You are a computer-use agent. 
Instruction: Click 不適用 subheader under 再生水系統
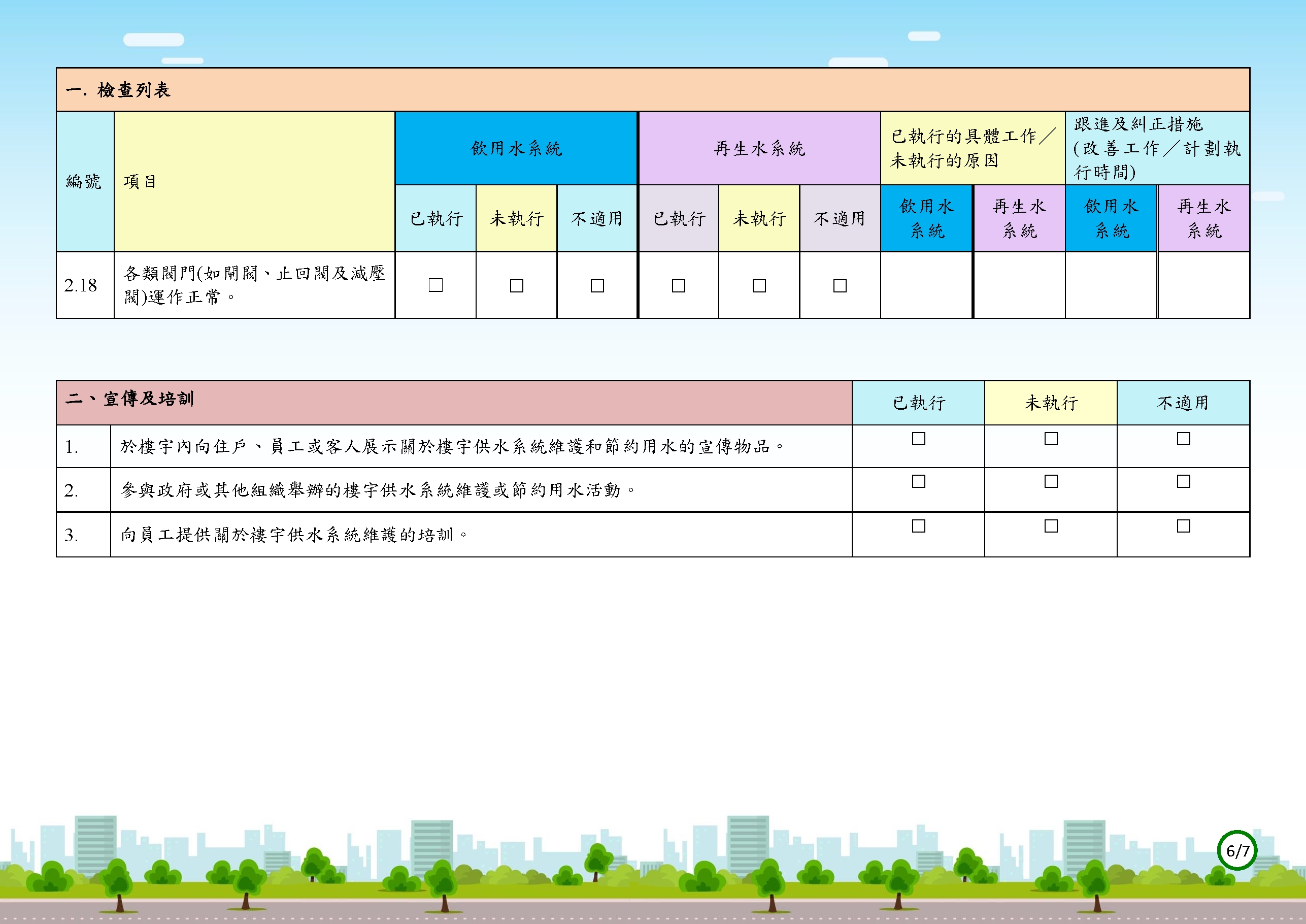(840, 218)
